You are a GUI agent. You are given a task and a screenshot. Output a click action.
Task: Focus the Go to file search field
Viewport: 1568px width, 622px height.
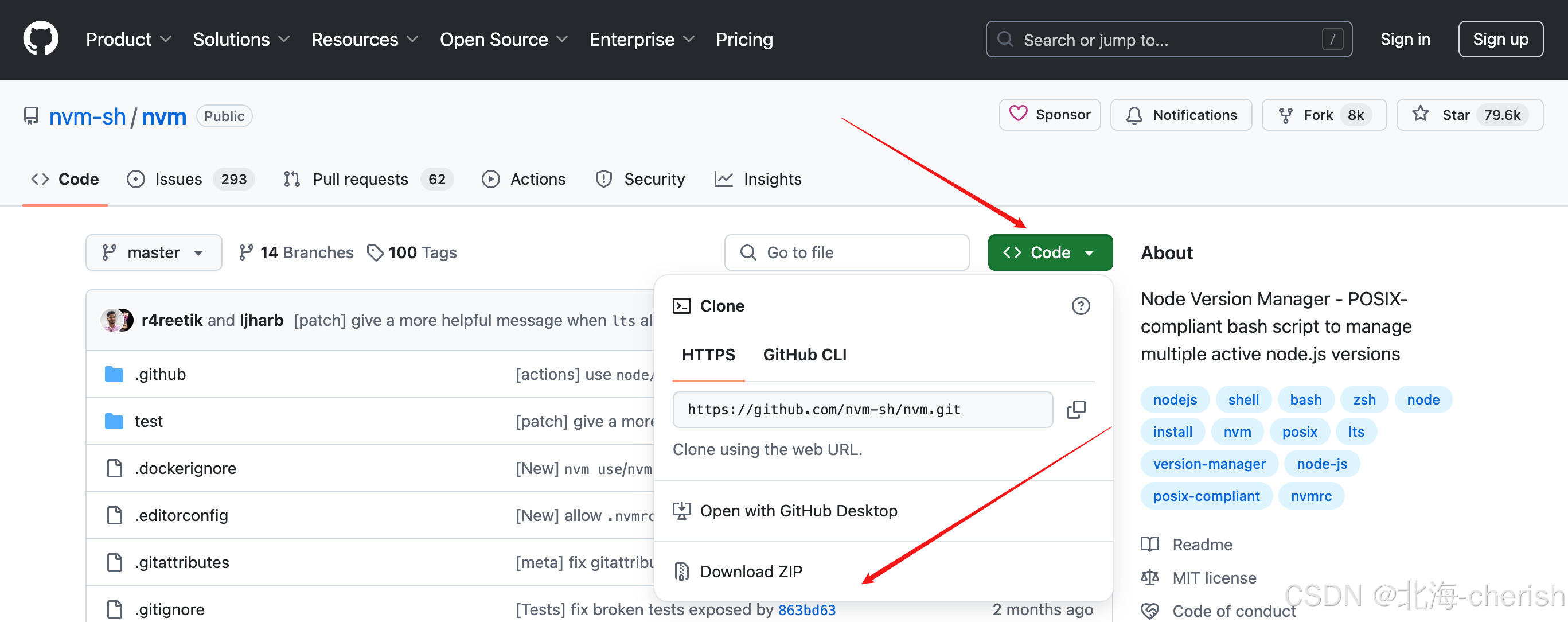tap(846, 253)
